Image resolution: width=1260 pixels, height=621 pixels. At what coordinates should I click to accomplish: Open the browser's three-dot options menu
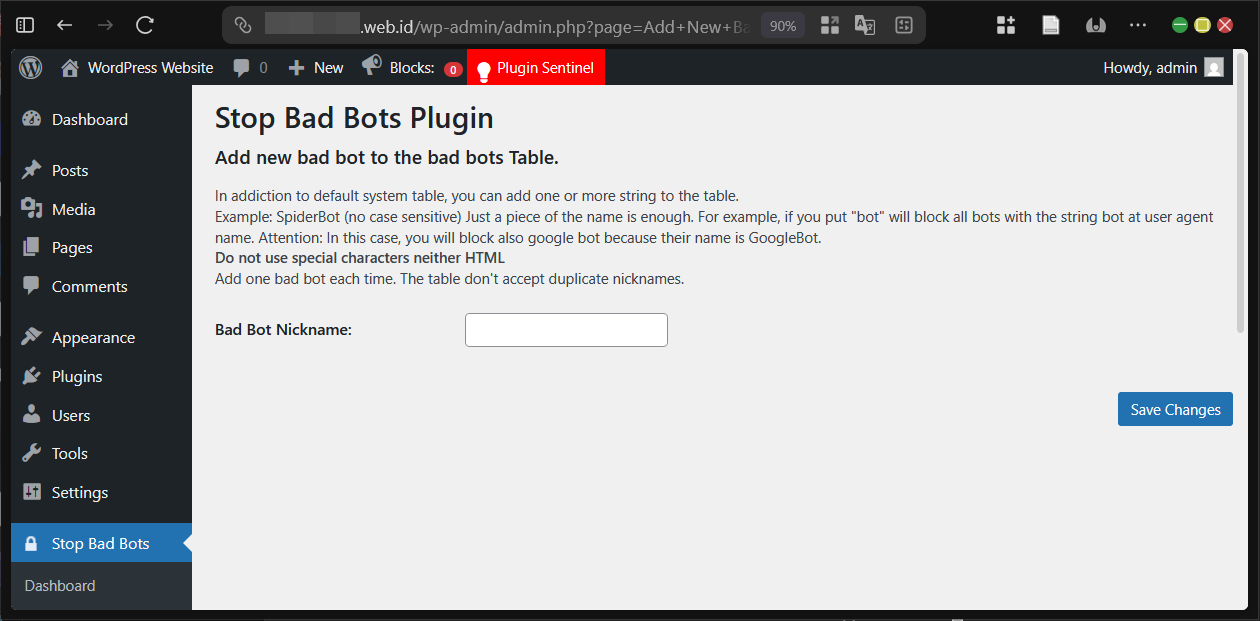coord(1137,24)
